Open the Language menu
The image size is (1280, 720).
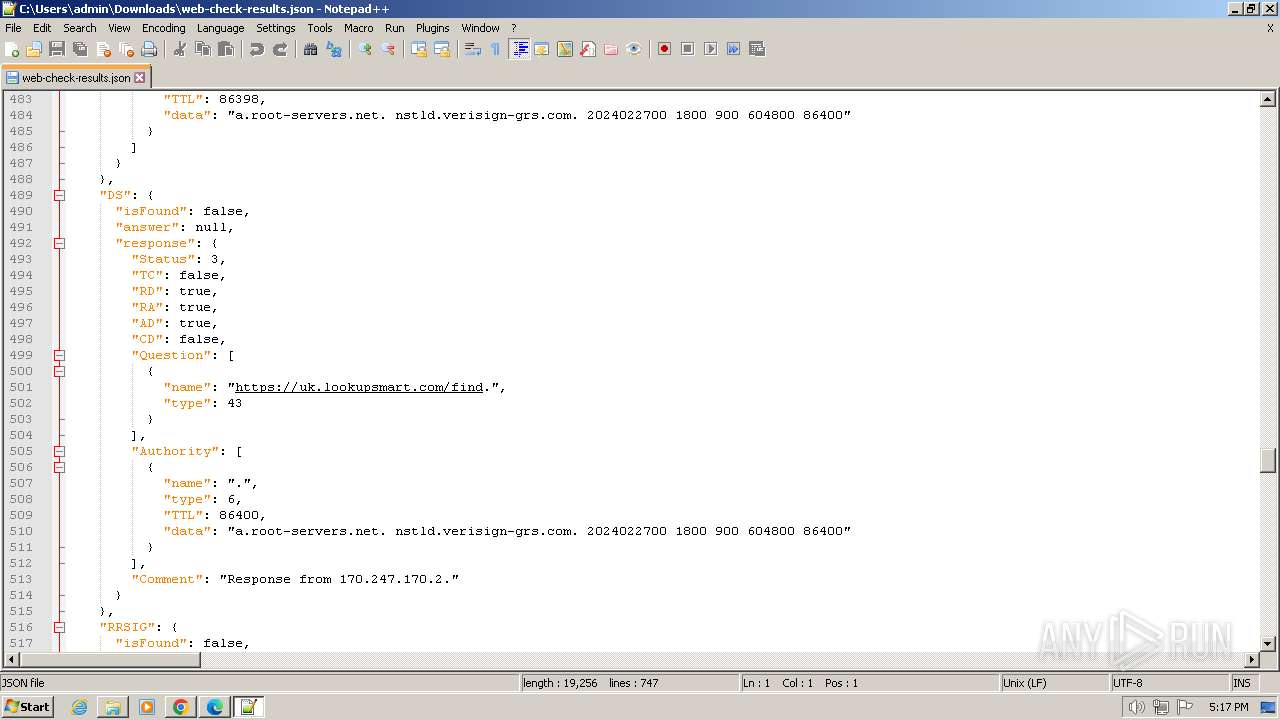[220, 28]
